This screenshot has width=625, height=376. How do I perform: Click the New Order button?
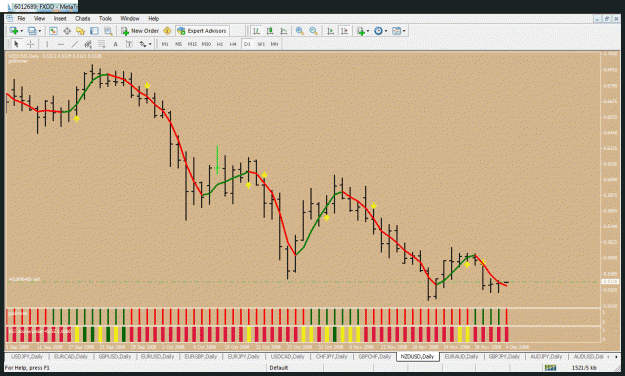[x=140, y=31]
